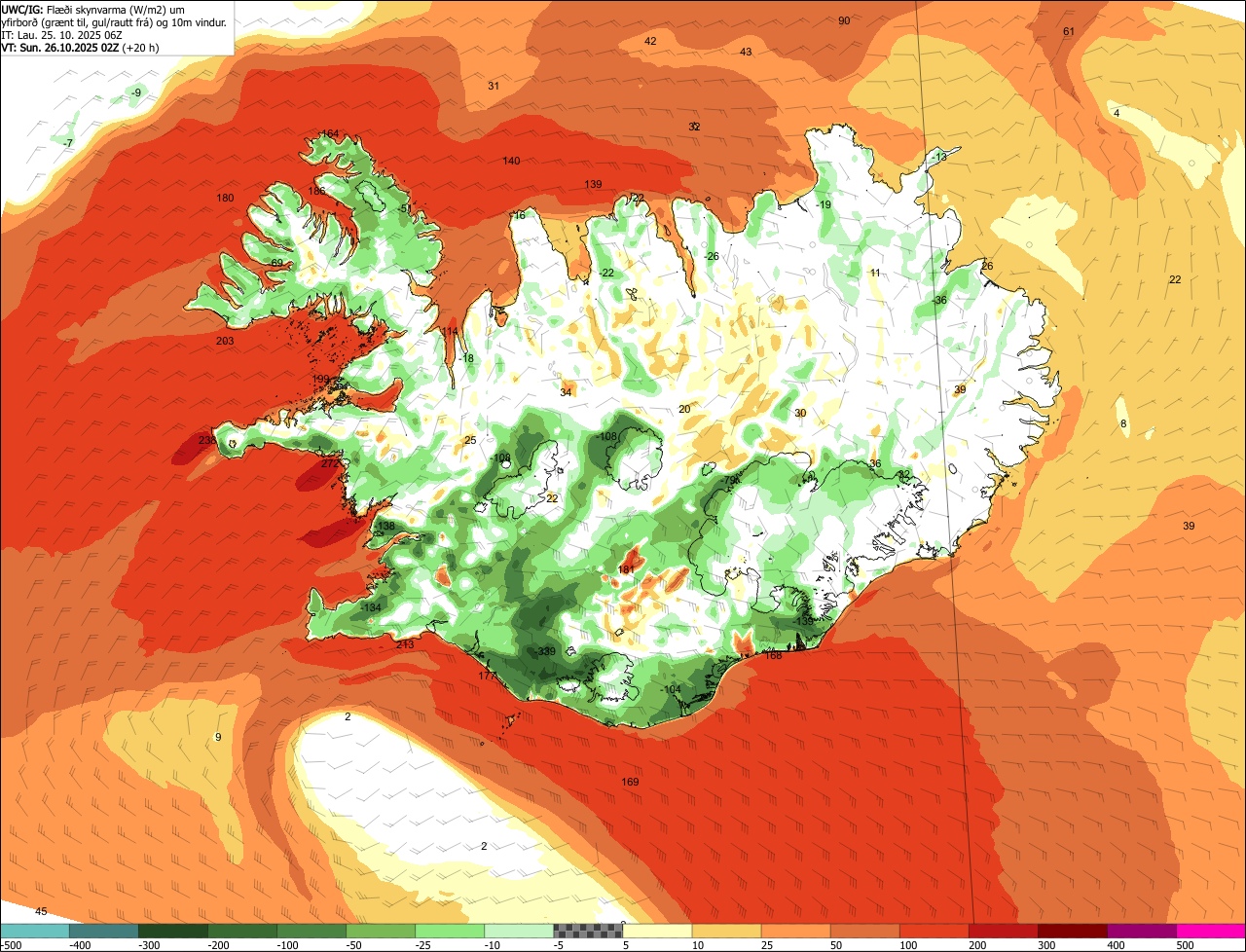Viewport: 1246px width, 952px height.
Task: Click the map value '213' off the southwest coast
Action: (x=406, y=644)
